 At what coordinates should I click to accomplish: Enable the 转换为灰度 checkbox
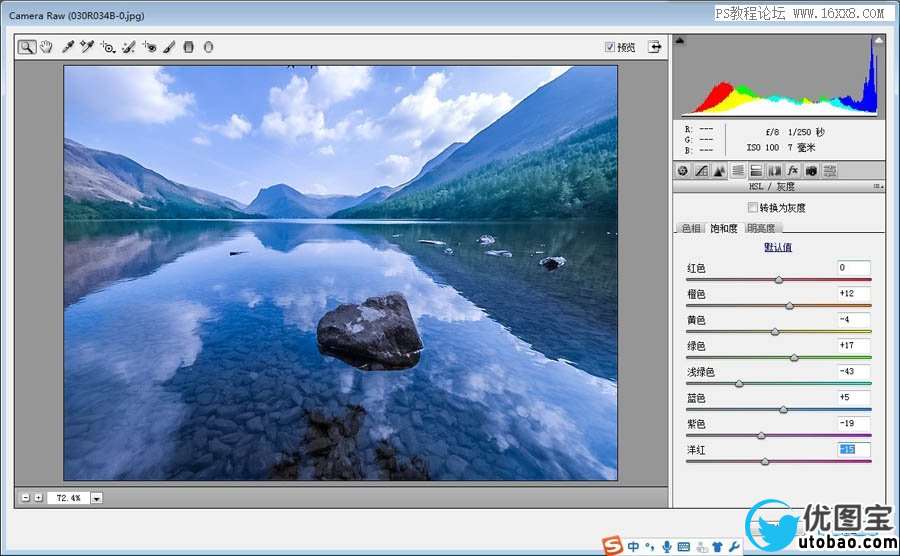tap(752, 207)
